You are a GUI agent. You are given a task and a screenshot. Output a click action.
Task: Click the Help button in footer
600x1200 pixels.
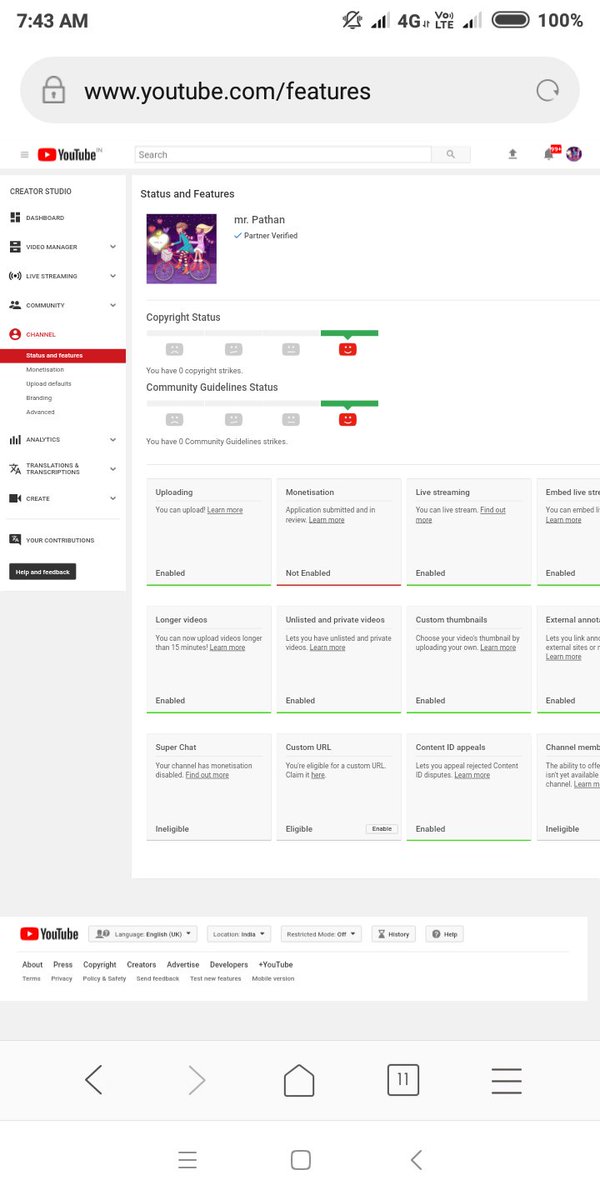(445, 934)
